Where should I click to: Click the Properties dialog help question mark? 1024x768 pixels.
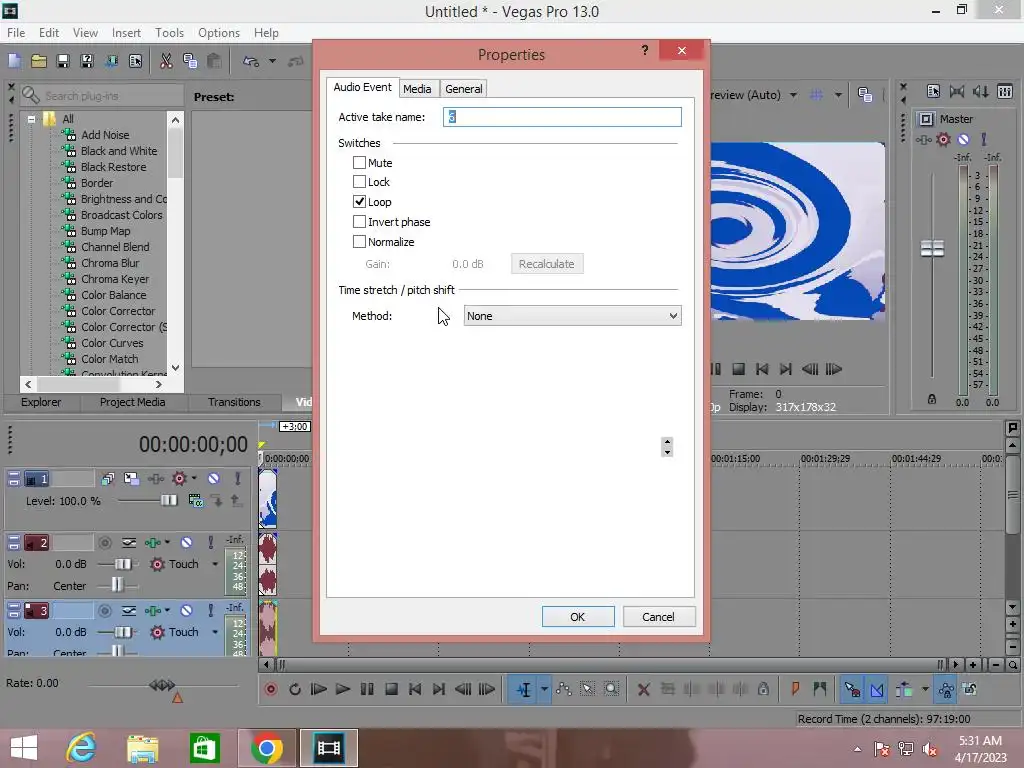click(645, 50)
